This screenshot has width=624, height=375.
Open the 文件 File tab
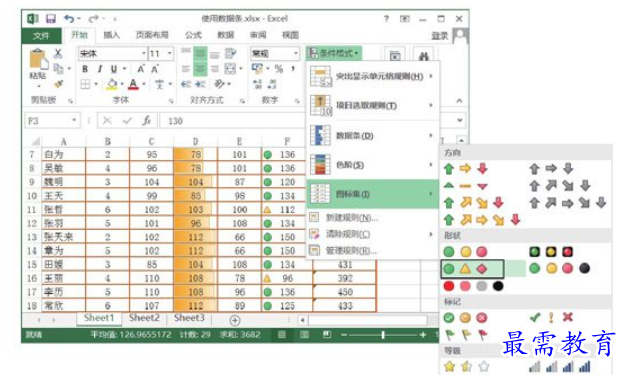coord(41,36)
